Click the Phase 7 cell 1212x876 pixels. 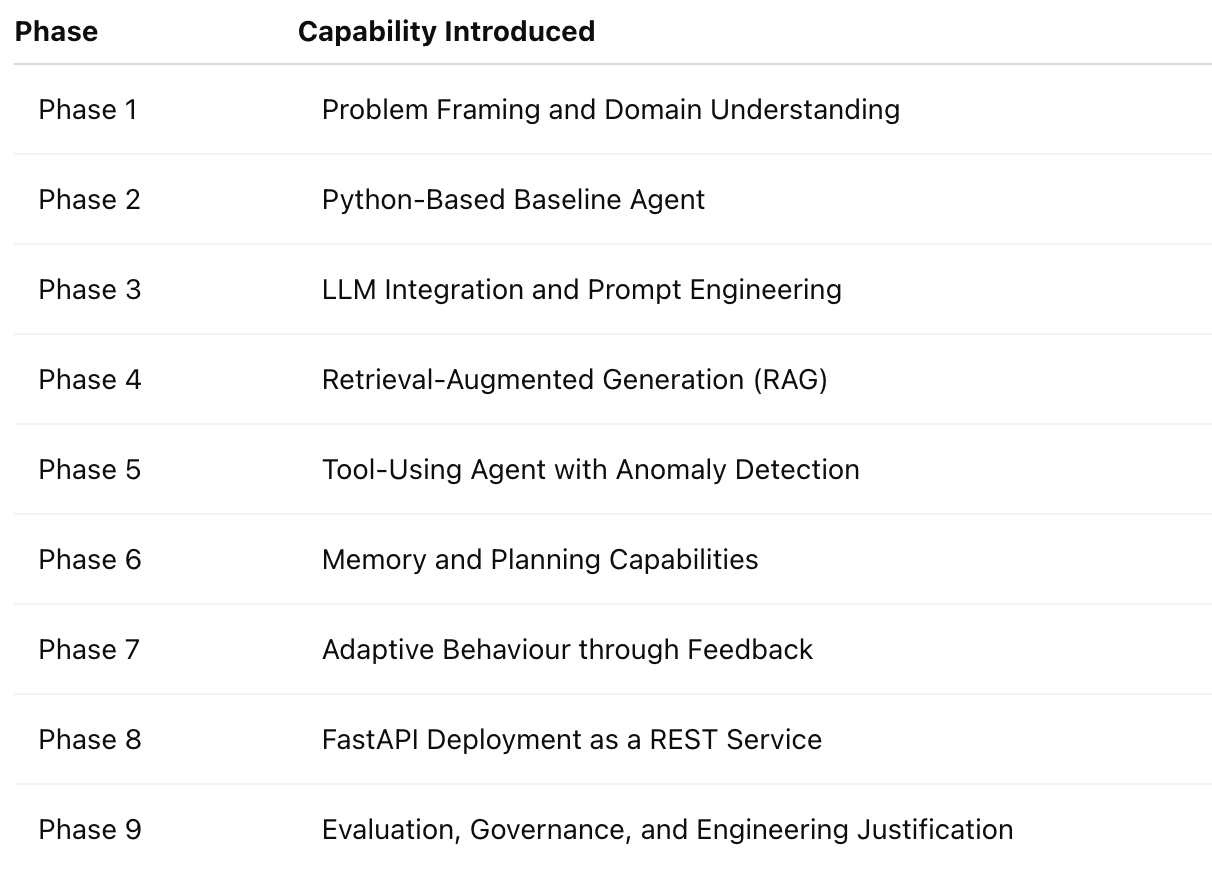[90, 650]
